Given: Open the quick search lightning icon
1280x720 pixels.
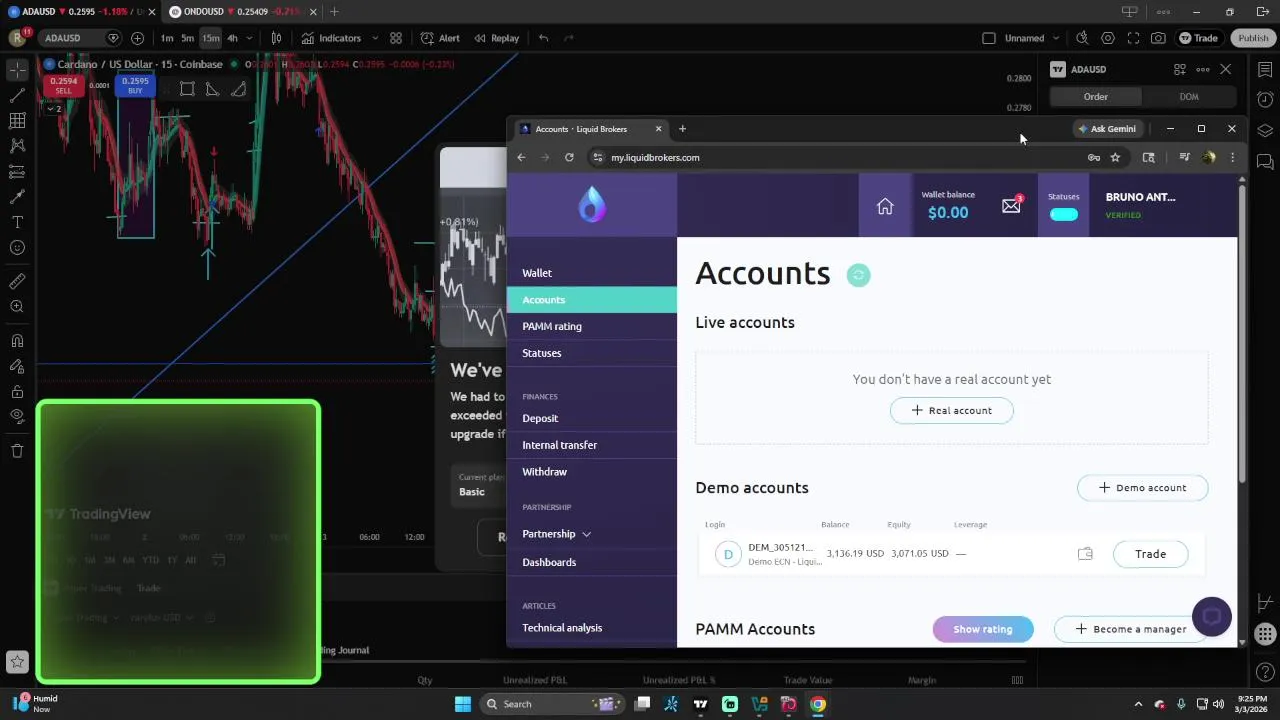Looking at the screenshot, I should coord(1082,38).
